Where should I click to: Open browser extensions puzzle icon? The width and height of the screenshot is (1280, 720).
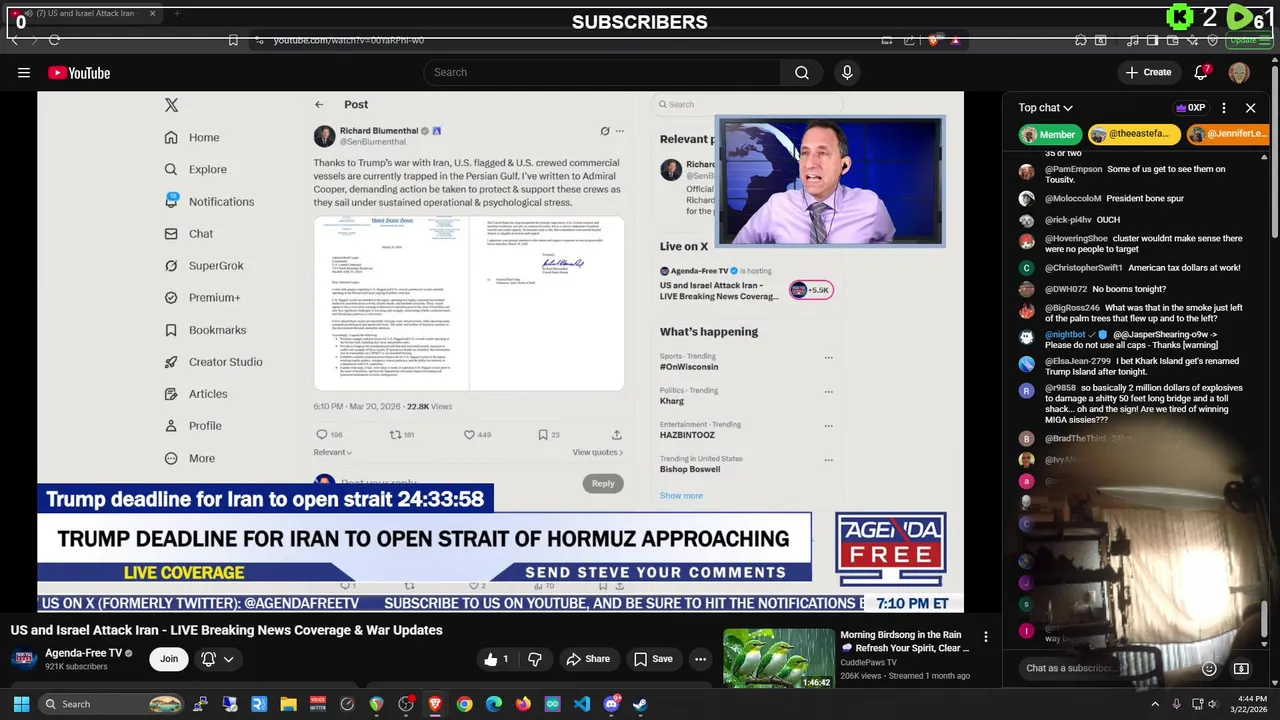click(1081, 40)
